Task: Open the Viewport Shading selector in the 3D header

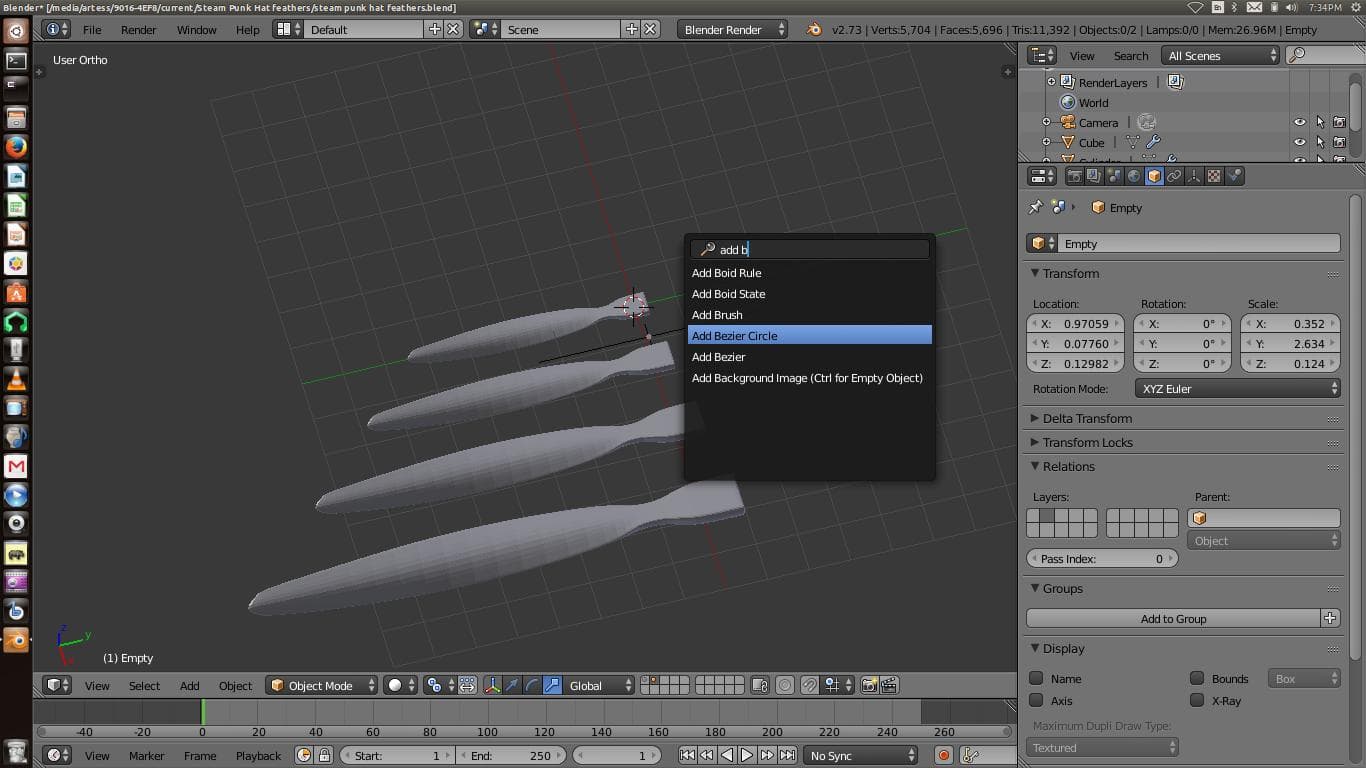Action: coord(394,685)
